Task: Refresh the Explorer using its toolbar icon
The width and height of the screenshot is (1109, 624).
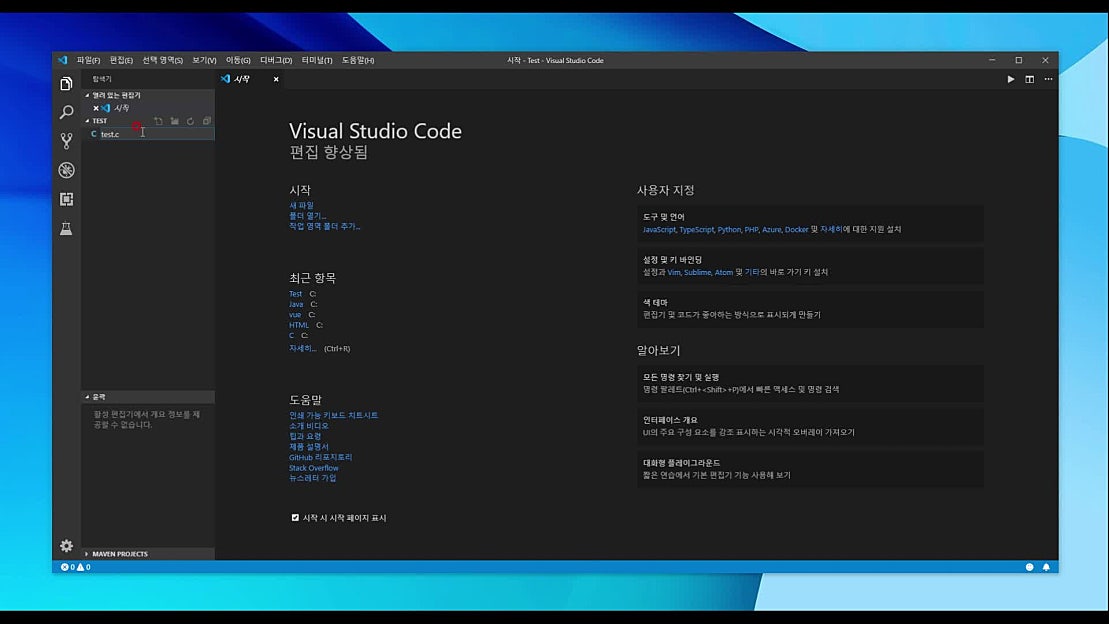Action: [x=190, y=120]
